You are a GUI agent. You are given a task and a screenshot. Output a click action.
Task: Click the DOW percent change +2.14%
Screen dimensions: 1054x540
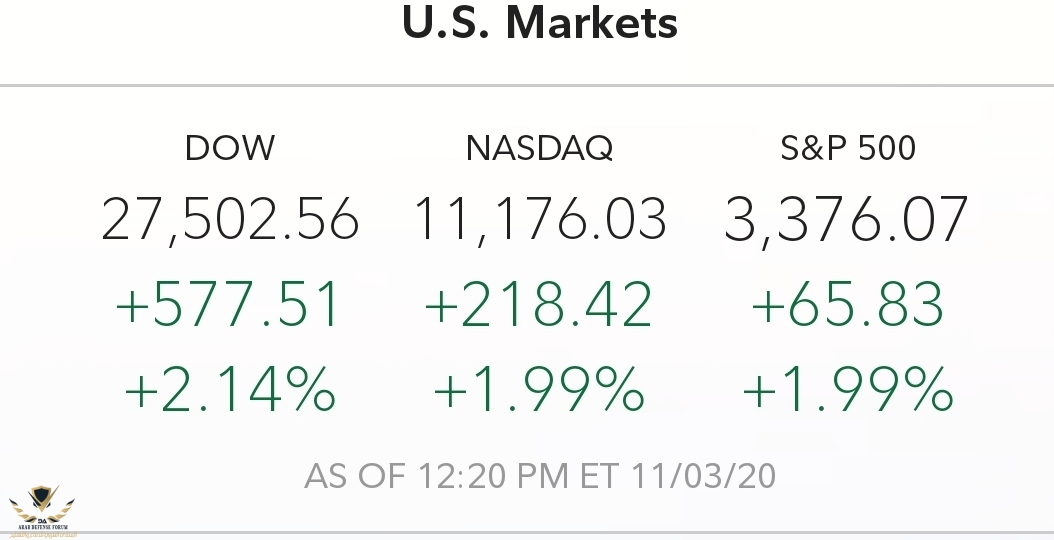click(x=229, y=390)
